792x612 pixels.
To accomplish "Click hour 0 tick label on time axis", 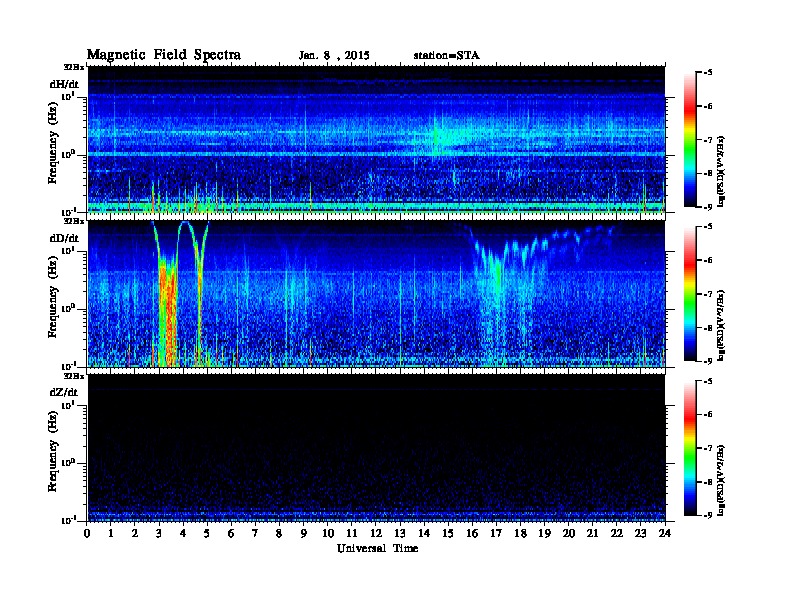I will [x=87, y=533].
